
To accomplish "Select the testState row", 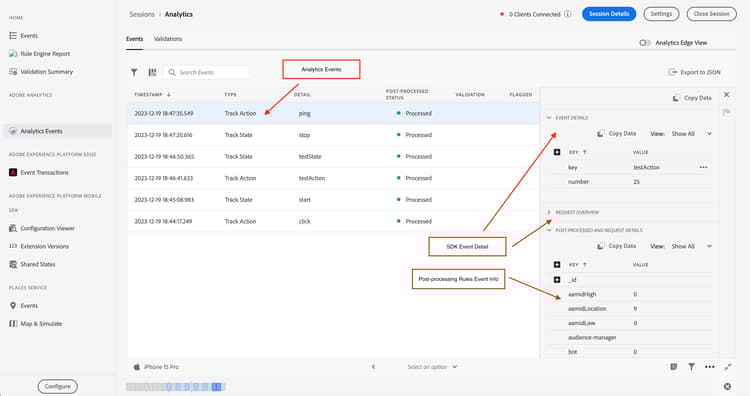I will coord(333,156).
